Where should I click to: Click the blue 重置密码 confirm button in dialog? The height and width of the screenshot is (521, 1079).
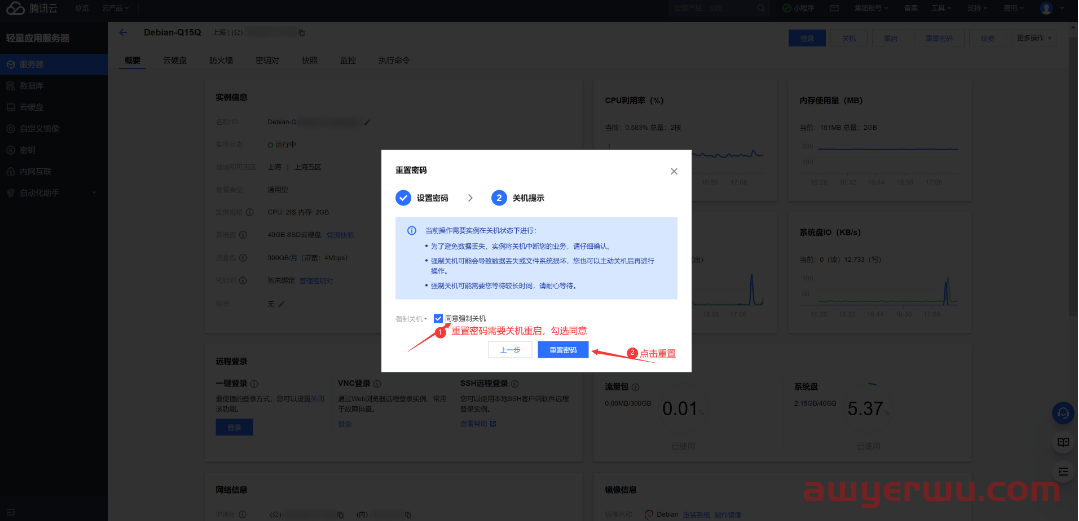[564, 350]
